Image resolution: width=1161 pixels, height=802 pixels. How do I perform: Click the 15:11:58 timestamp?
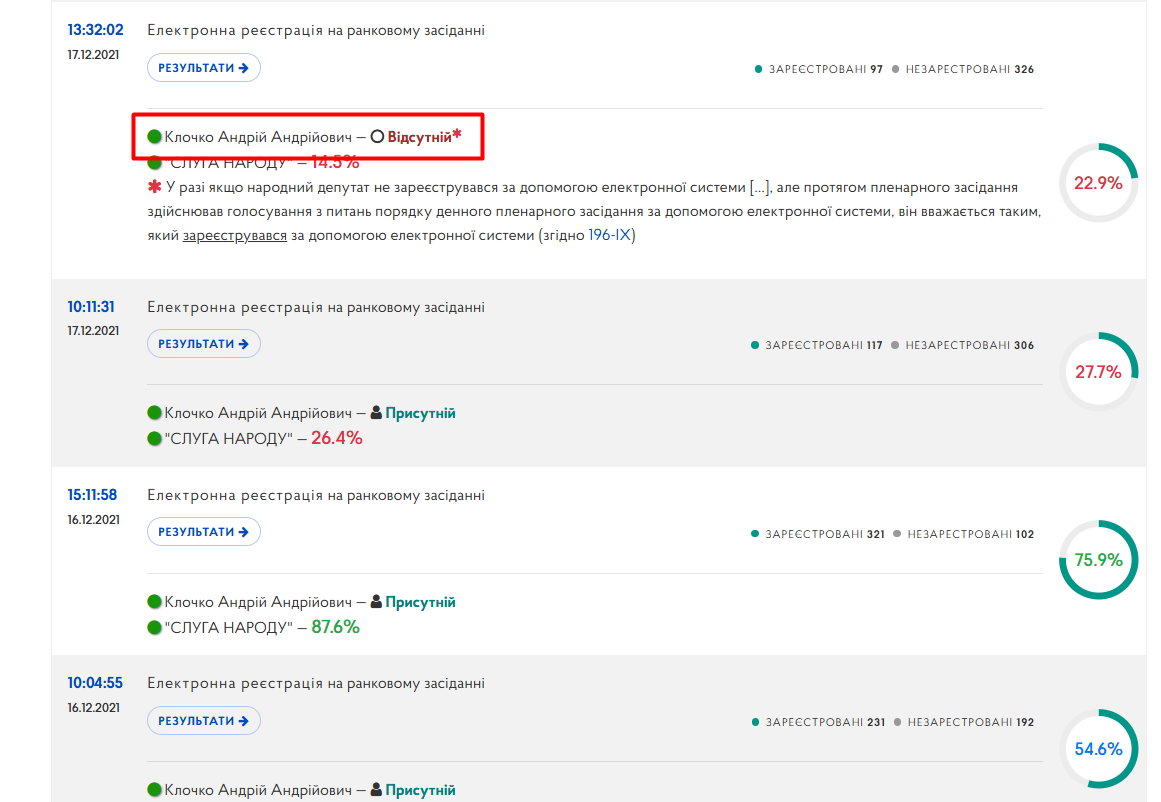pos(93,495)
